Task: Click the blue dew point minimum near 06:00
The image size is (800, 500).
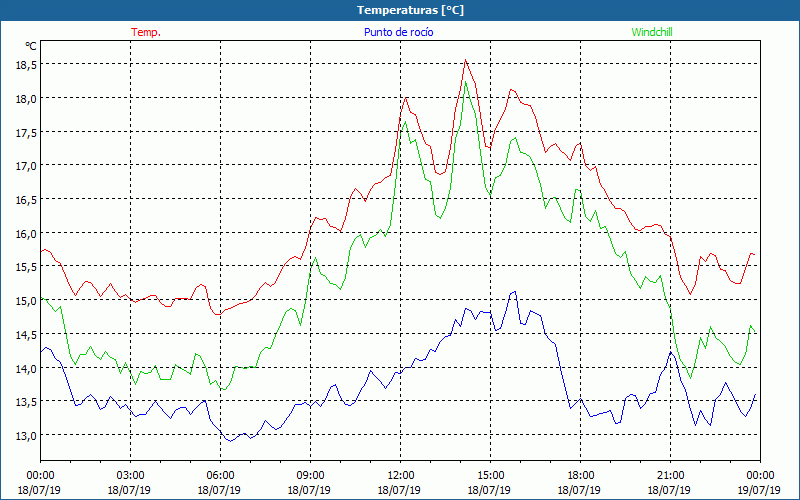Action: pos(230,441)
